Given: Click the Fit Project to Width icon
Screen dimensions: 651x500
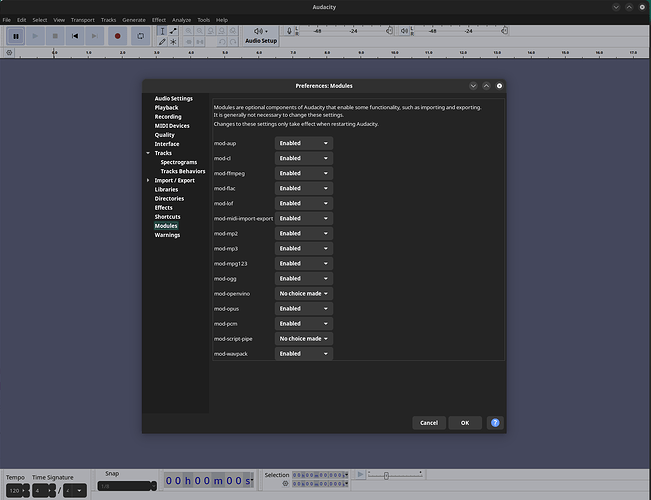Looking at the screenshot, I should [x=222, y=31].
